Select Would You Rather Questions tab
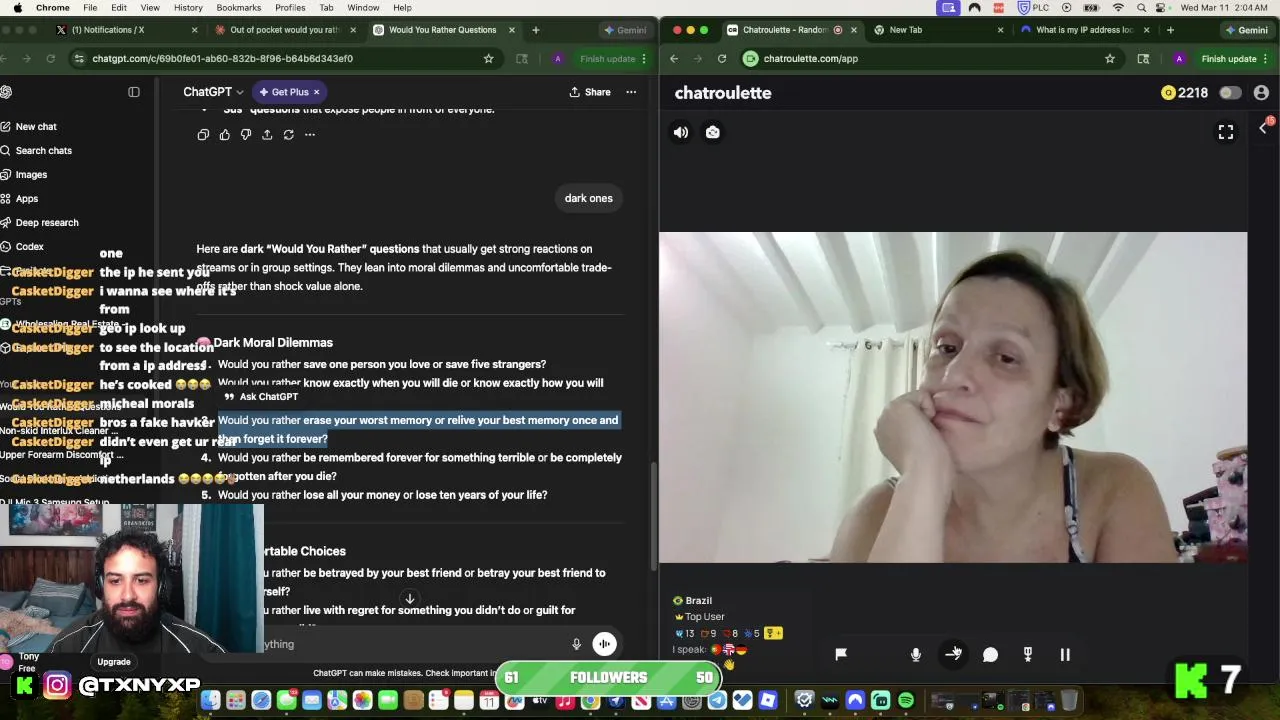The height and width of the screenshot is (720, 1280). tap(443, 30)
